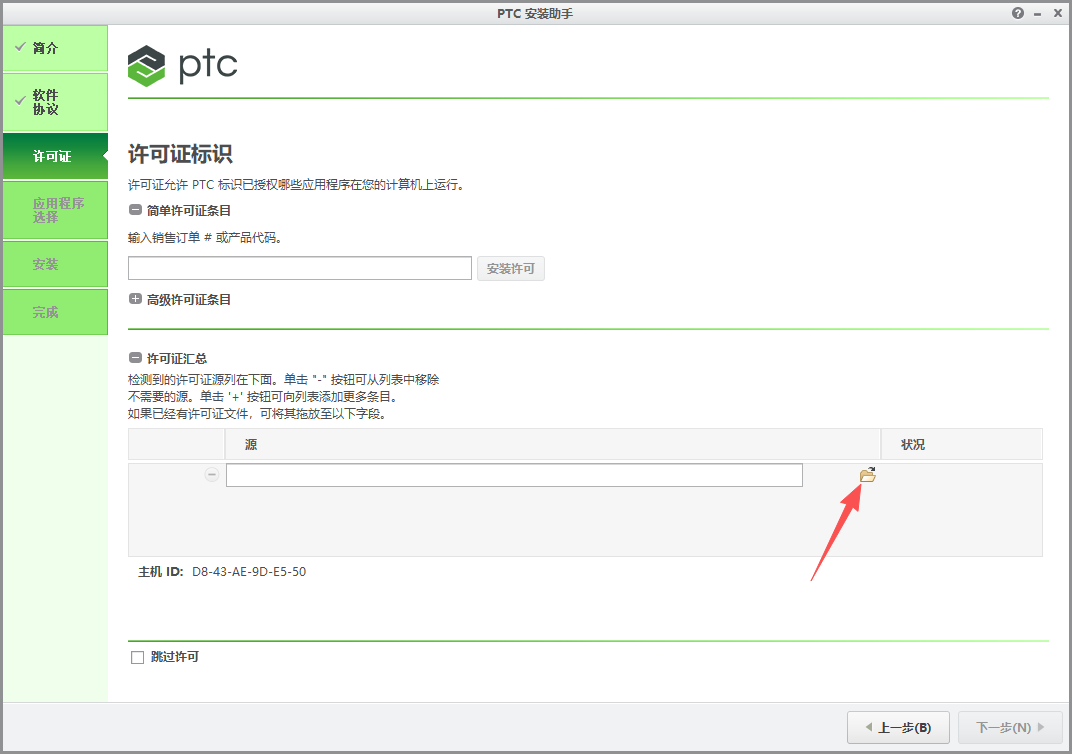The width and height of the screenshot is (1072, 754).
Task: Select the 简介 step in the sidebar
Action: pyautogui.click(x=55, y=47)
